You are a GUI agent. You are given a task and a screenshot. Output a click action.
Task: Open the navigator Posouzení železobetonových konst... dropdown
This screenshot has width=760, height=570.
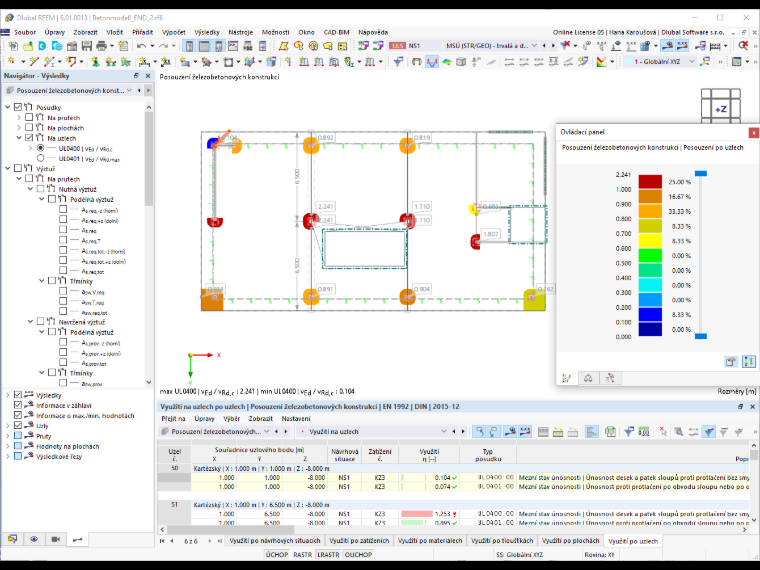coord(129,91)
